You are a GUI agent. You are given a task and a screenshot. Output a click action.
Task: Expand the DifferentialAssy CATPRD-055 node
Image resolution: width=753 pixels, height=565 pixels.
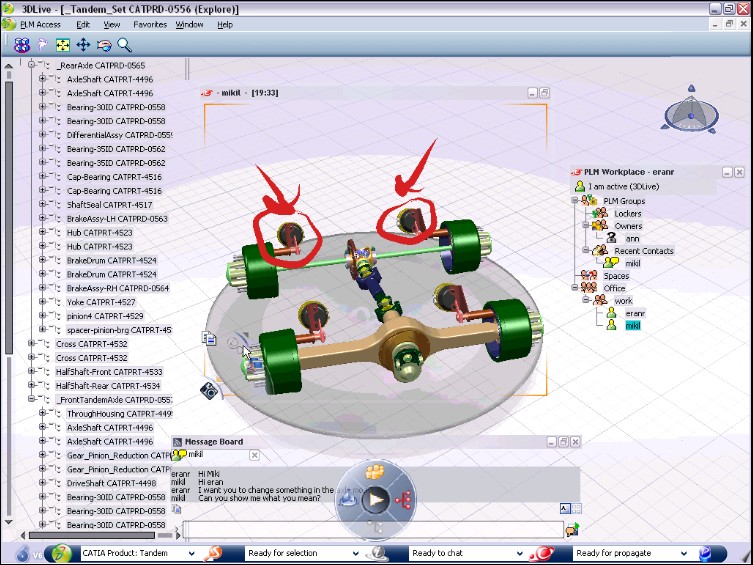(42, 134)
